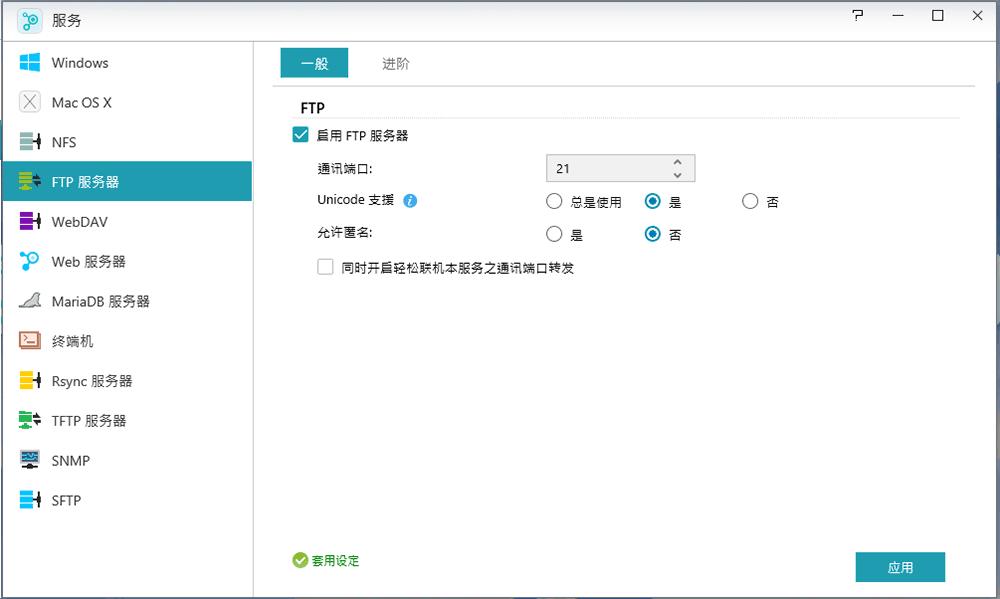The height and width of the screenshot is (599, 1000).
Task: Open the Windows service settings
Action: pyautogui.click(x=78, y=62)
